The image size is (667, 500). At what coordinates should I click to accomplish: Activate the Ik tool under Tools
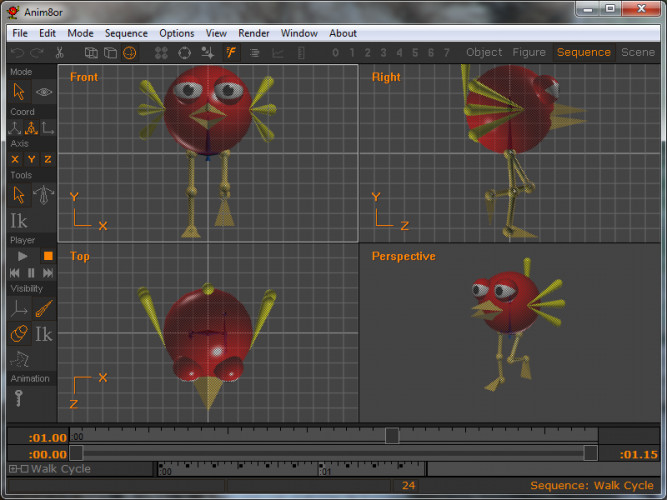[19, 221]
